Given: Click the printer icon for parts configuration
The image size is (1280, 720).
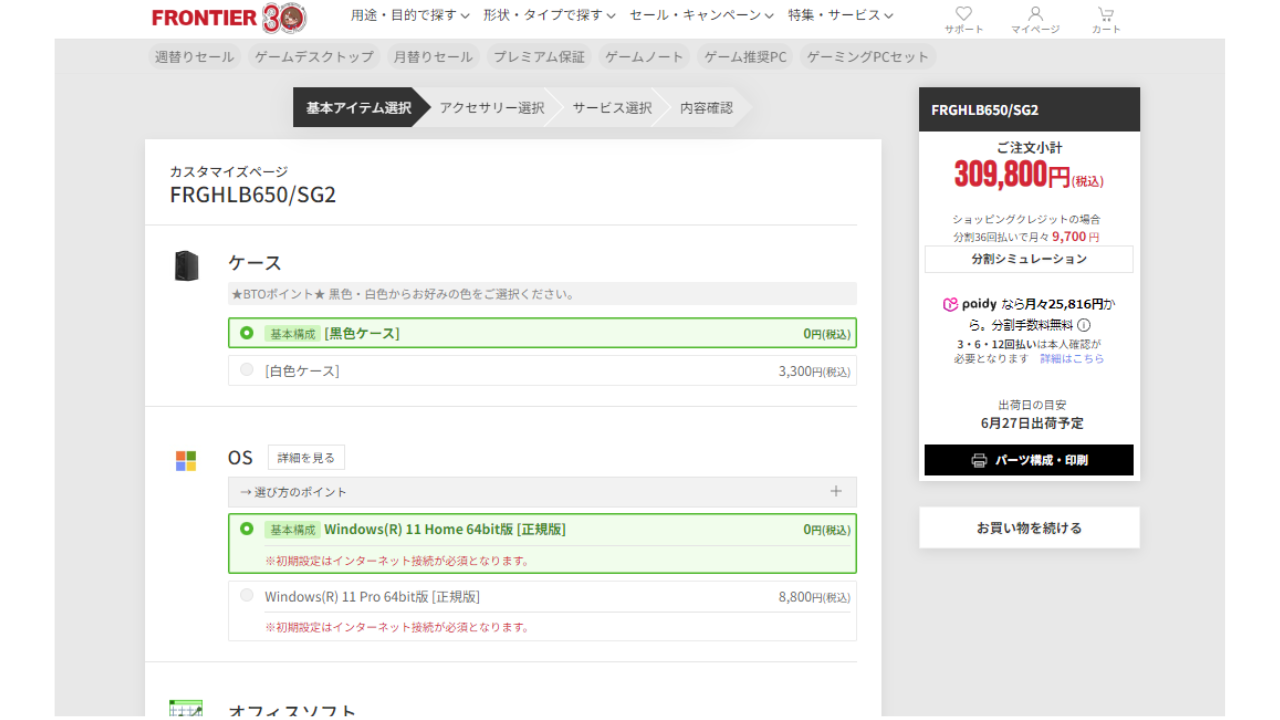Looking at the screenshot, I should 979,460.
